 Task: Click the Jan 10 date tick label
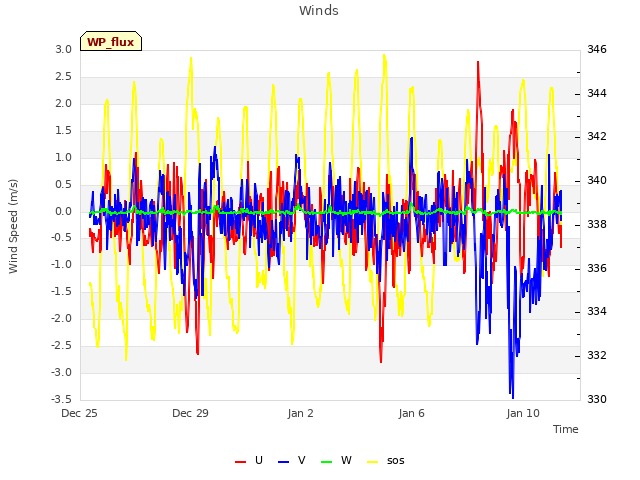coord(523,413)
